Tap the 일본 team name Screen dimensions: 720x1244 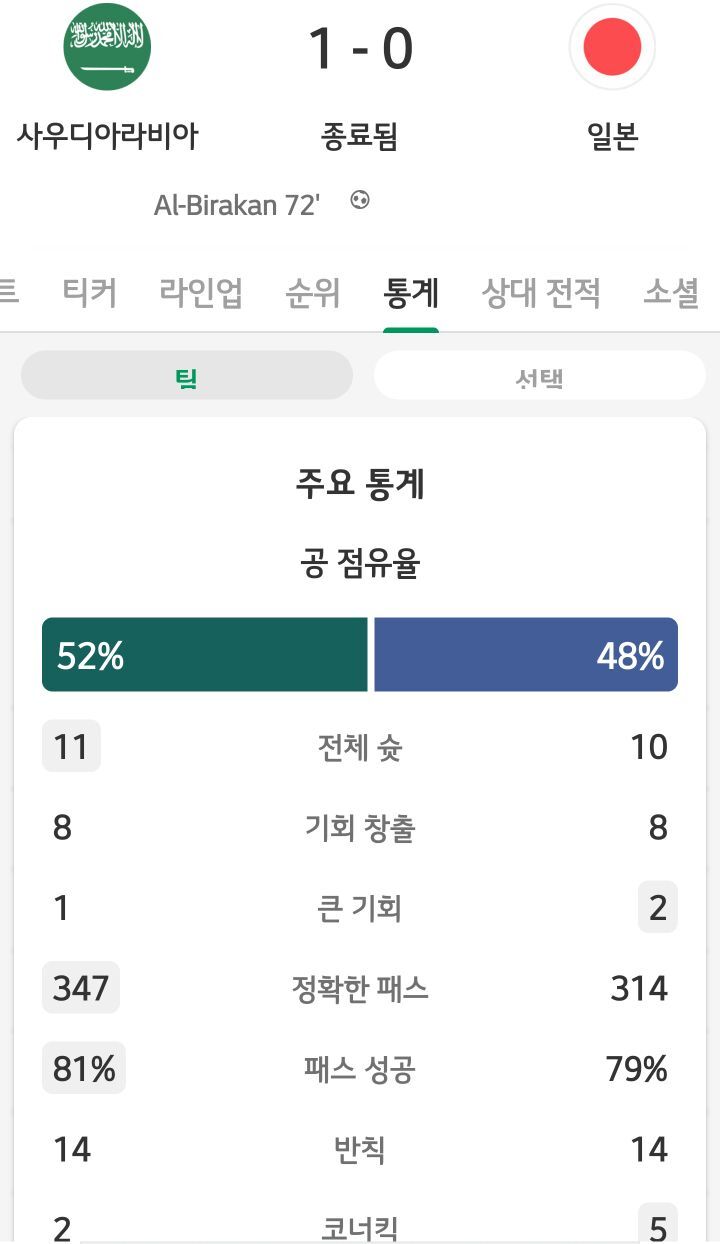click(x=612, y=135)
